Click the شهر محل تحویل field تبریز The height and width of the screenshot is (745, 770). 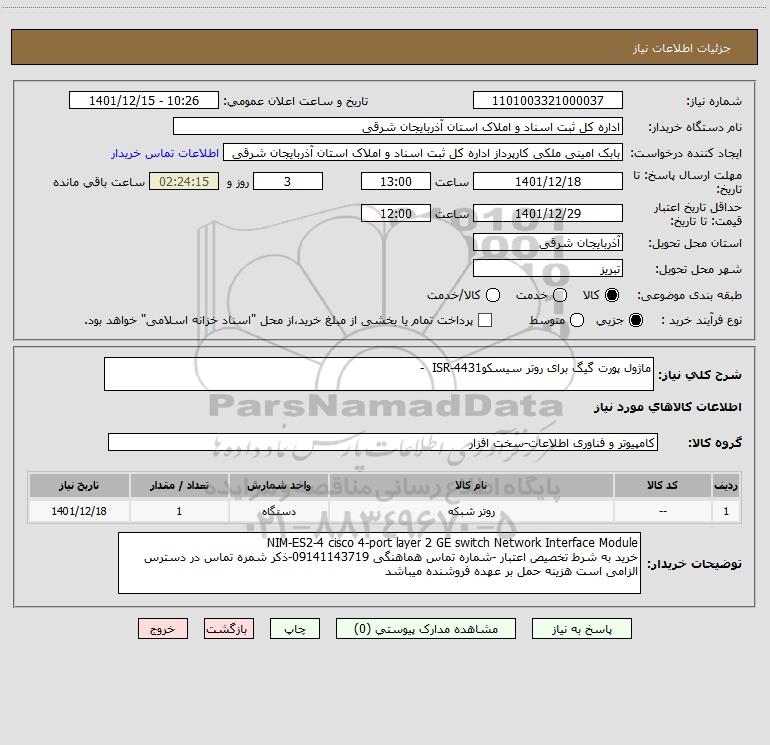pyautogui.click(x=548, y=268)
